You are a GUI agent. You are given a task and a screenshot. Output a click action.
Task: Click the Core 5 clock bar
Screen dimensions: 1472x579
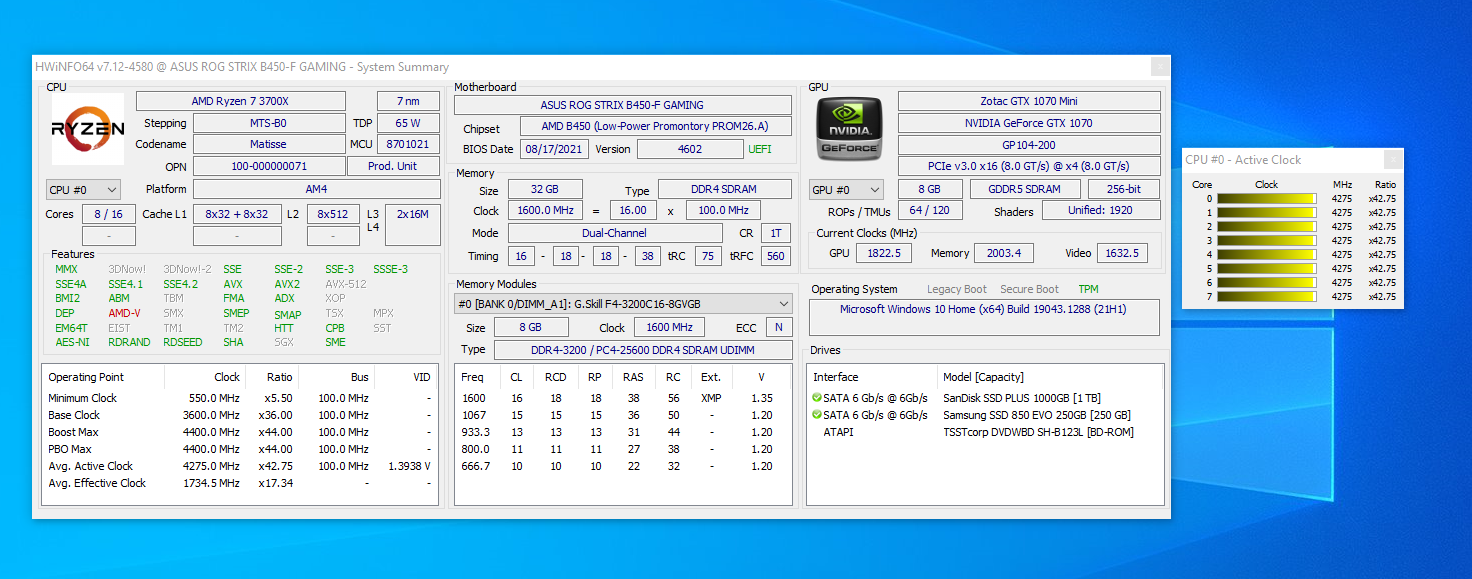click(x=1266, y=269)
